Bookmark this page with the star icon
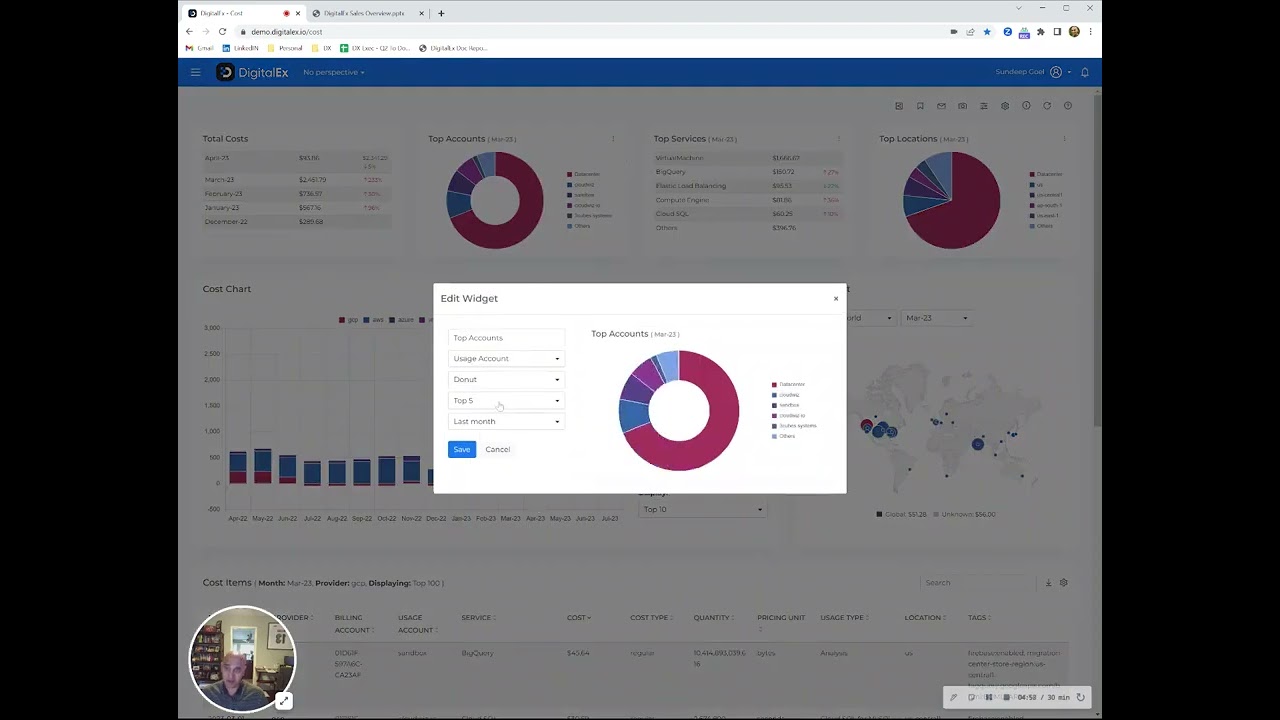 point(987,32)
